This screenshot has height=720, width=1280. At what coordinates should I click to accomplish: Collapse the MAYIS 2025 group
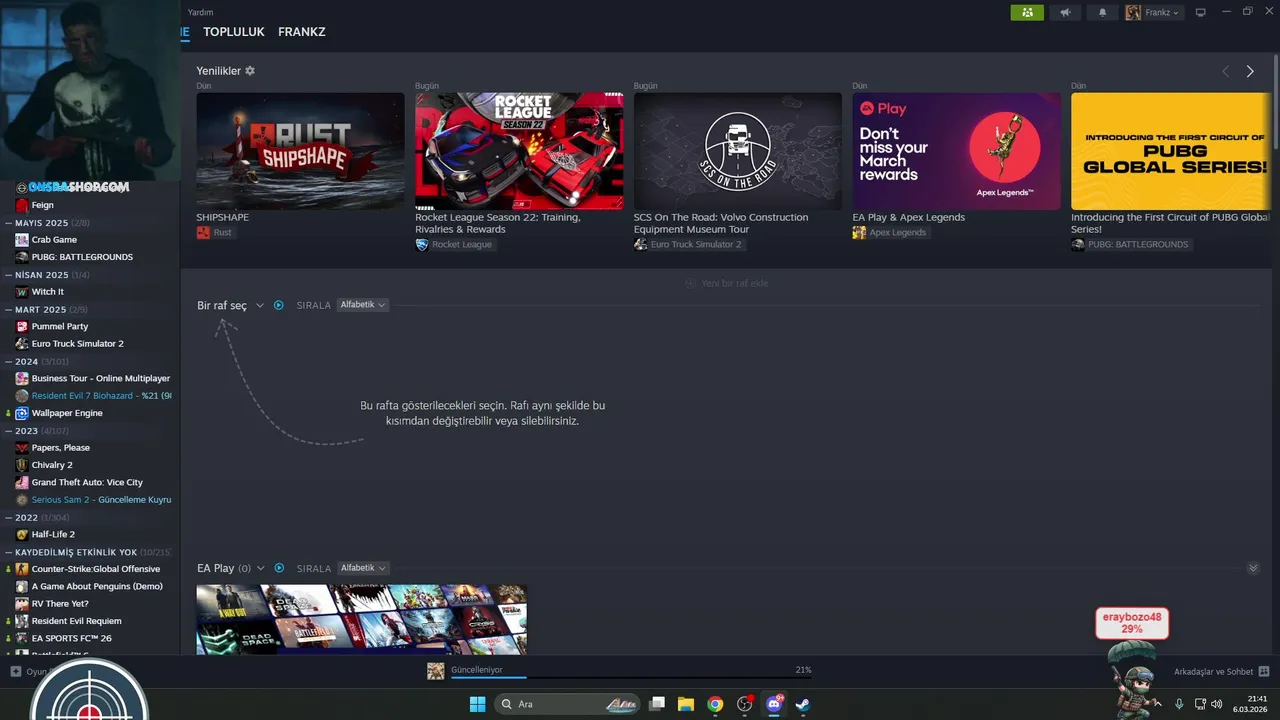tap(8, 223)
